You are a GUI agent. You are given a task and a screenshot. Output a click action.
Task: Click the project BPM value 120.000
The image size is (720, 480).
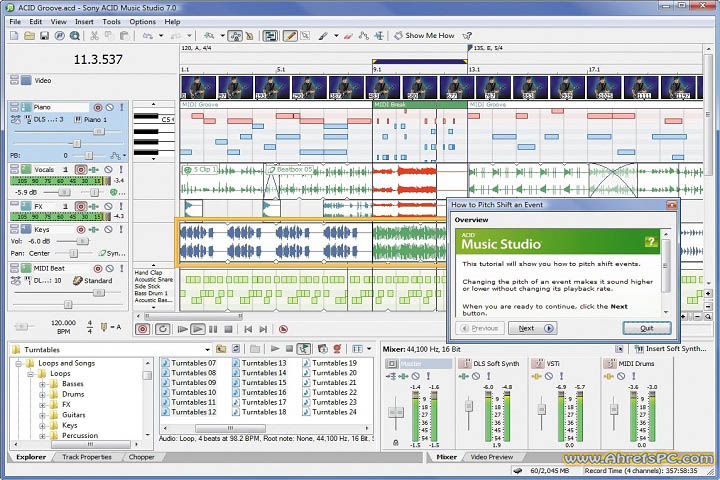click(x=63, y=322)
